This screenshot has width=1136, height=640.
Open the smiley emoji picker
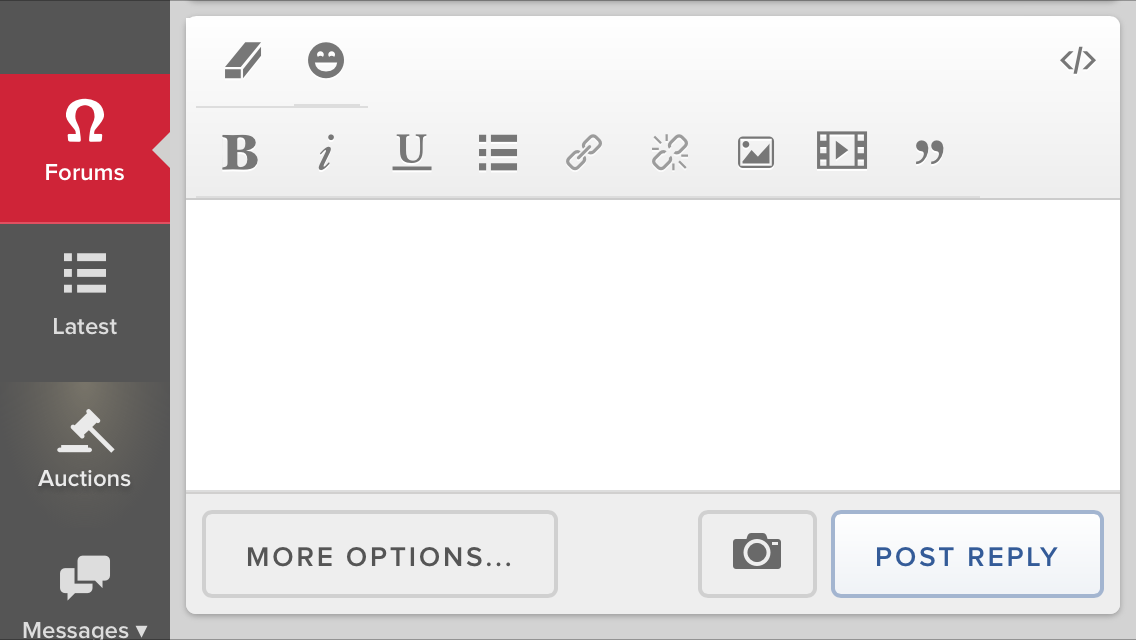point(326,61)
